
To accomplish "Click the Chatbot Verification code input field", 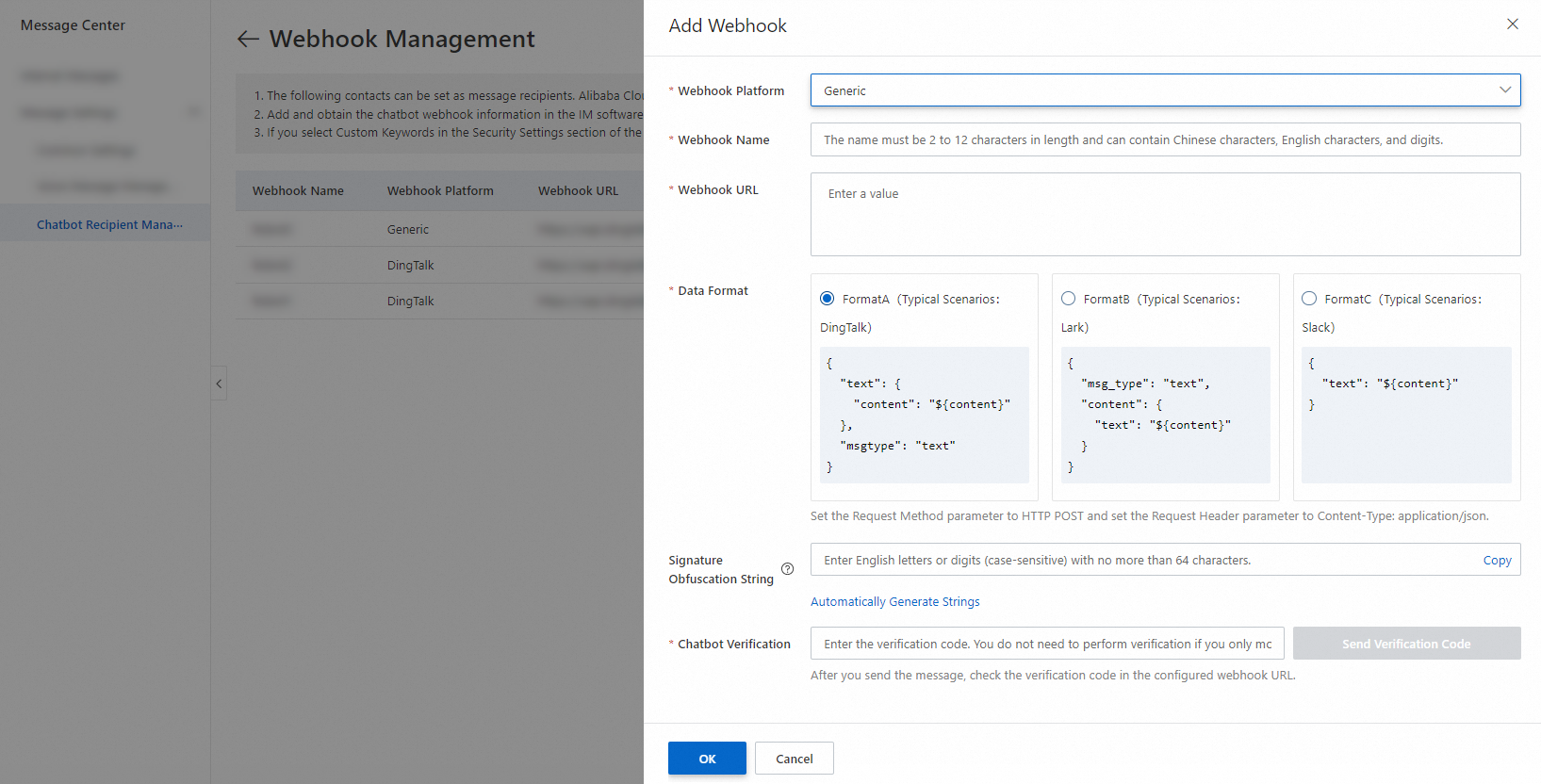I will (1047, 644).
